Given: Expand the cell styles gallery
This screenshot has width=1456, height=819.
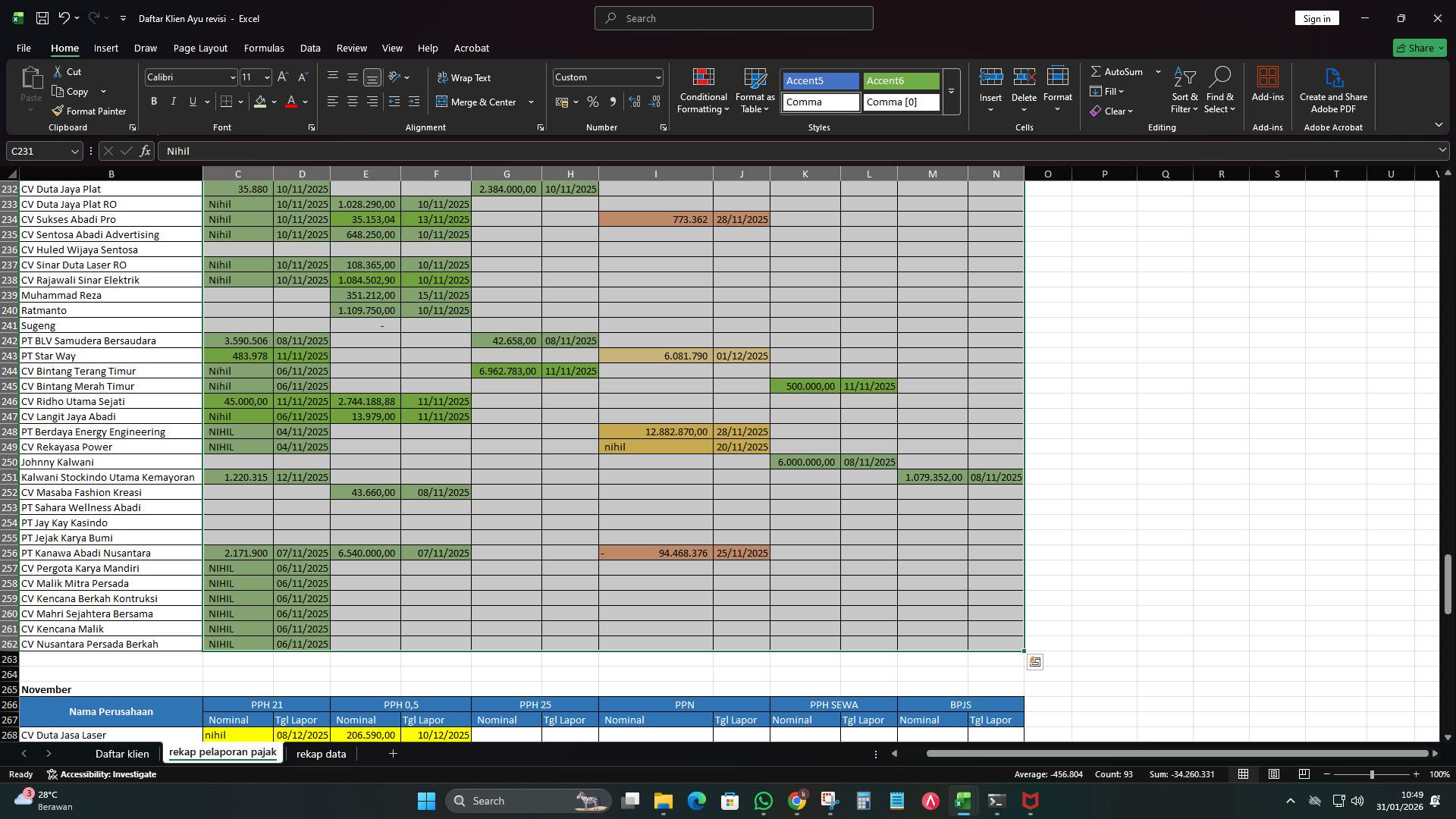Looking at the screenshot, I should (951, 92).
